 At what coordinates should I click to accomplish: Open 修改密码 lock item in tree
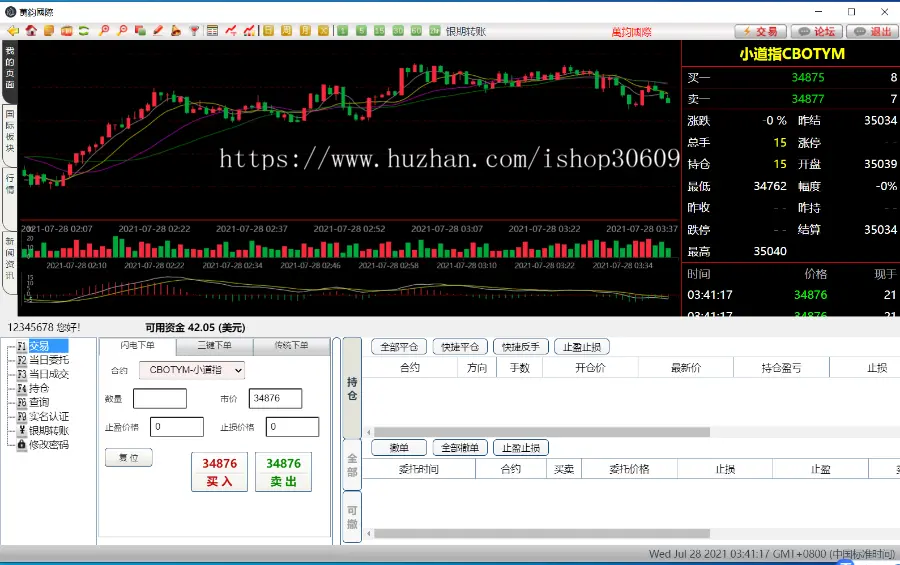(x=48, y=444)
